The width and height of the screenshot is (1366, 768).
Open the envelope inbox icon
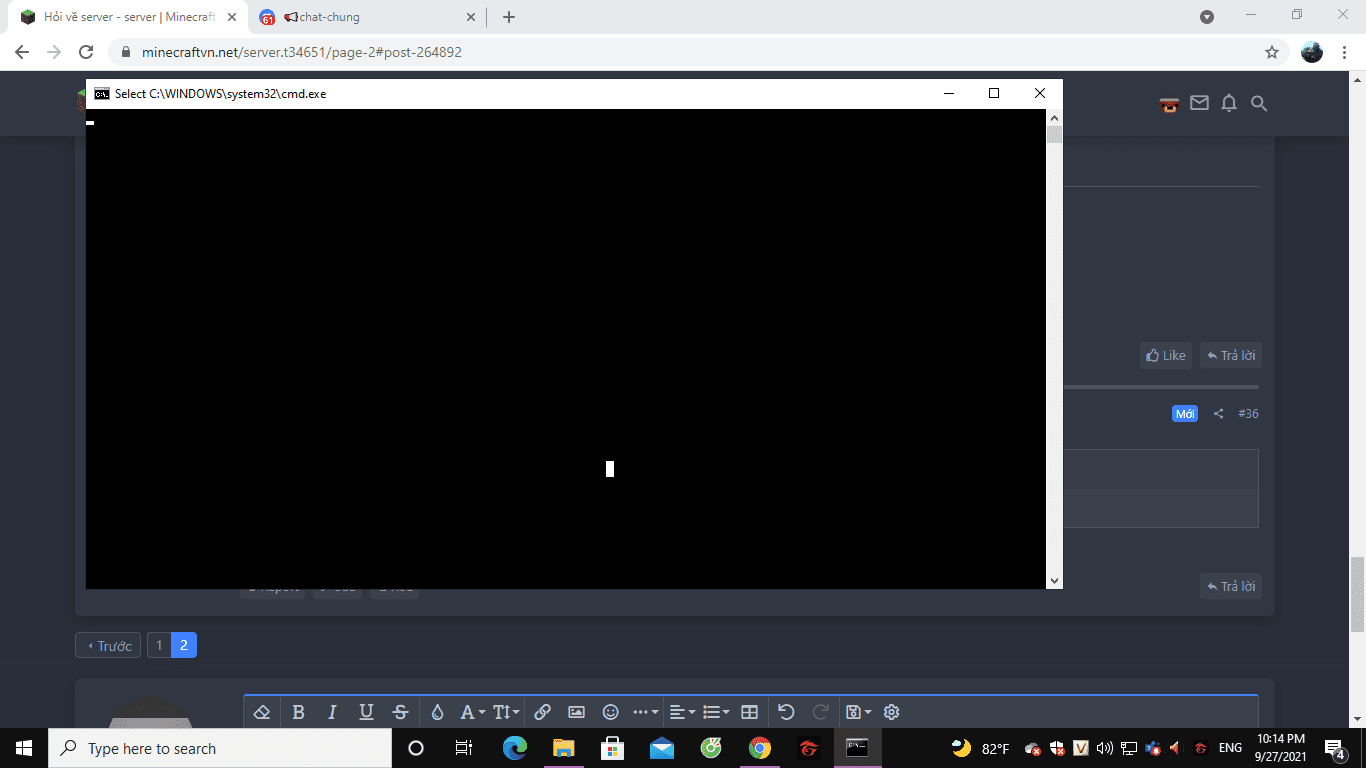pyautogui.click(x=1199, y=103)
